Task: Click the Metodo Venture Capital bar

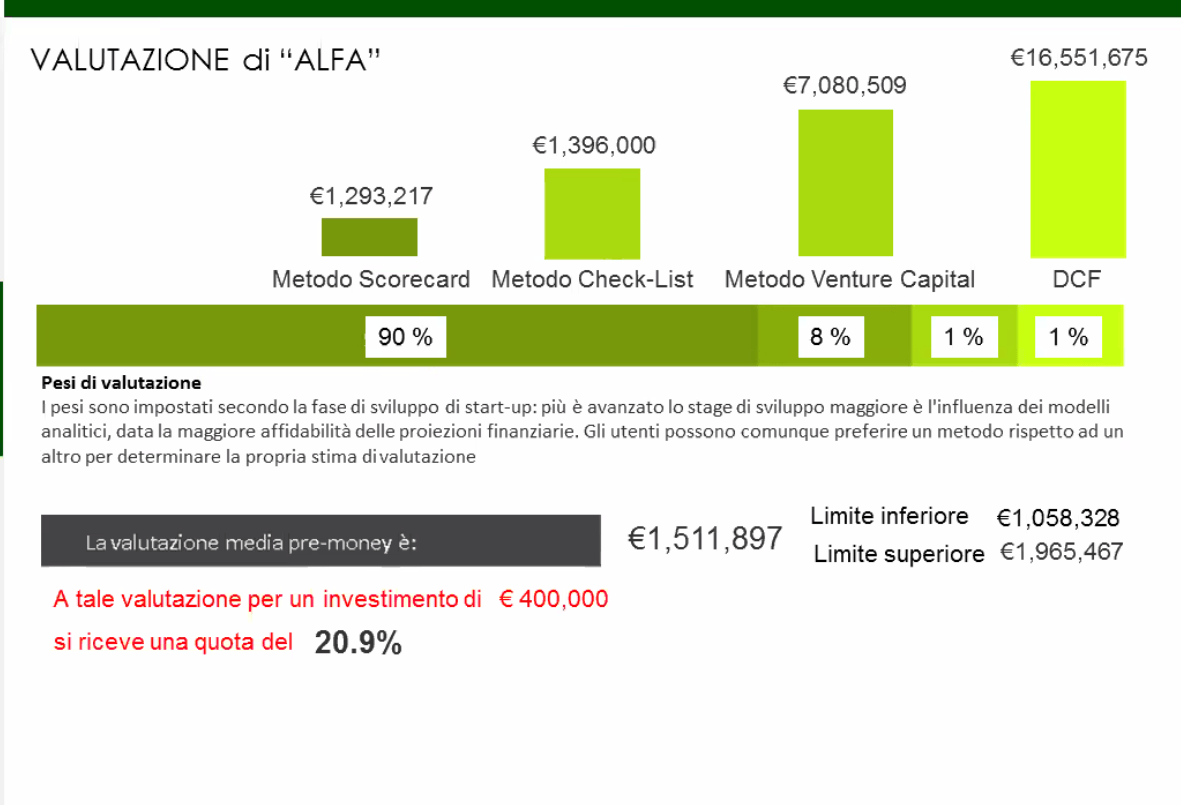Action: point(846,183)
